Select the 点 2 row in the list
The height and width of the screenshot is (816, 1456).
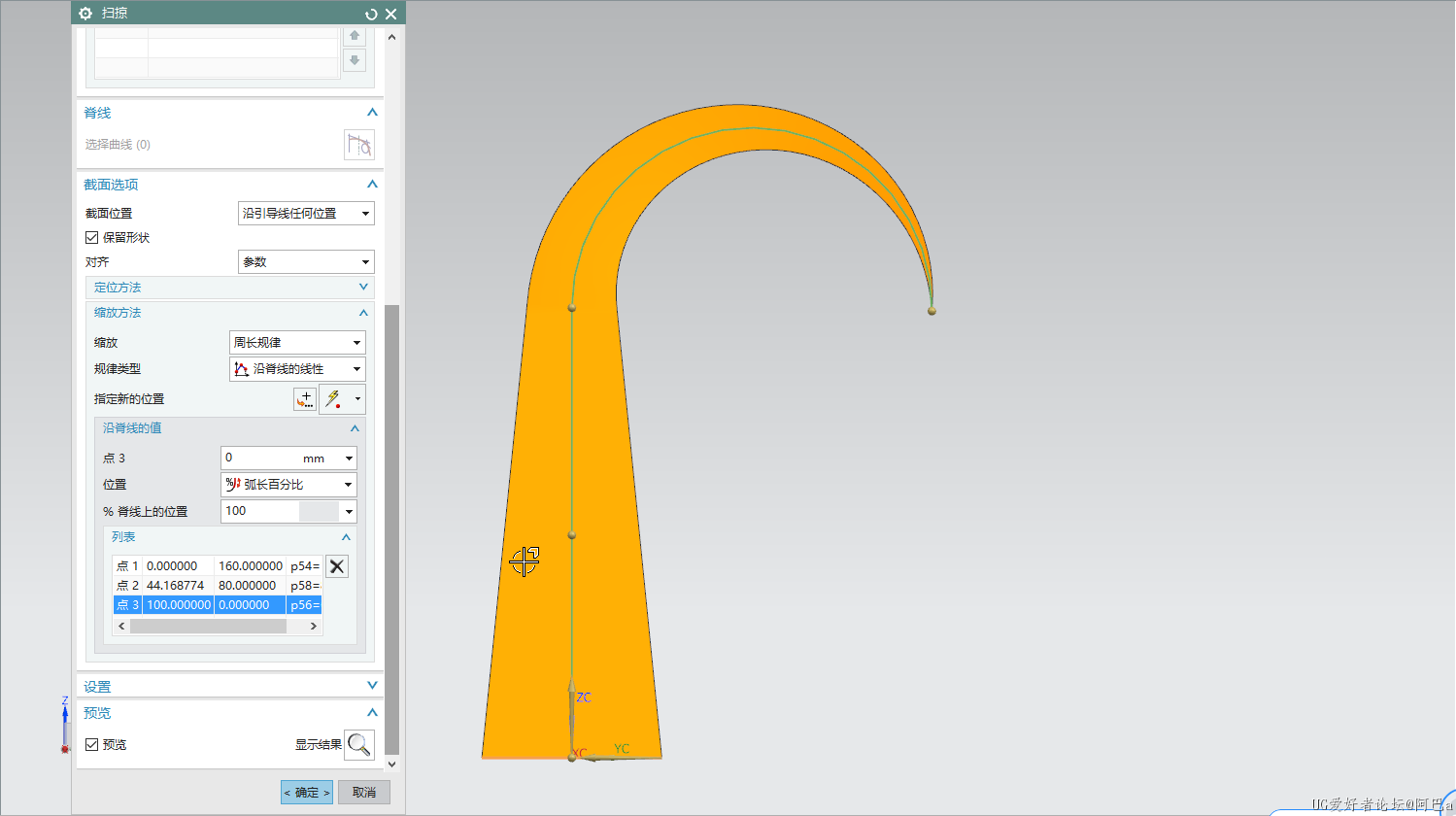[218, 586]
